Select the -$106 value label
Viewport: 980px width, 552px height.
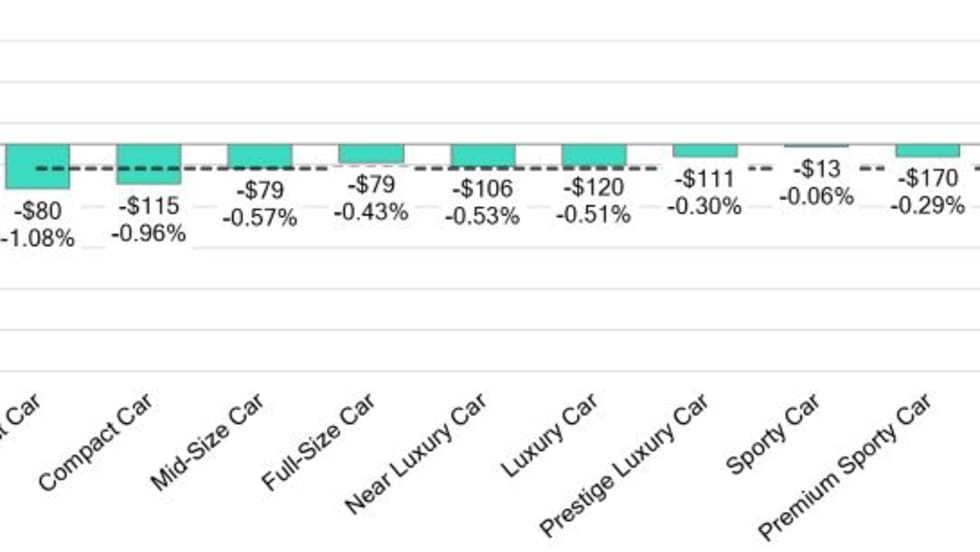[x=483, y=189]
